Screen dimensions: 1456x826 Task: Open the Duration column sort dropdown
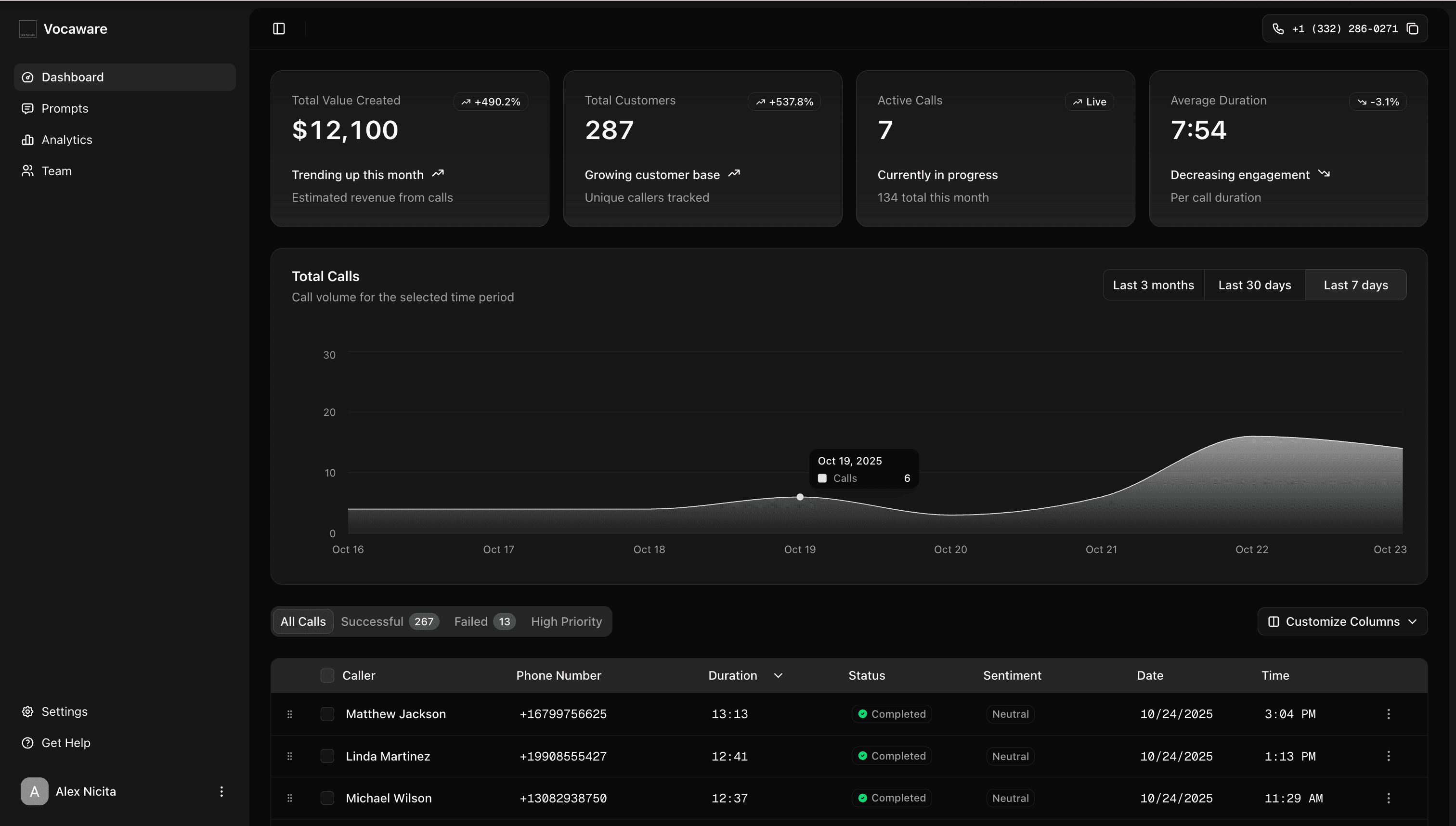(x=778, y=675)
